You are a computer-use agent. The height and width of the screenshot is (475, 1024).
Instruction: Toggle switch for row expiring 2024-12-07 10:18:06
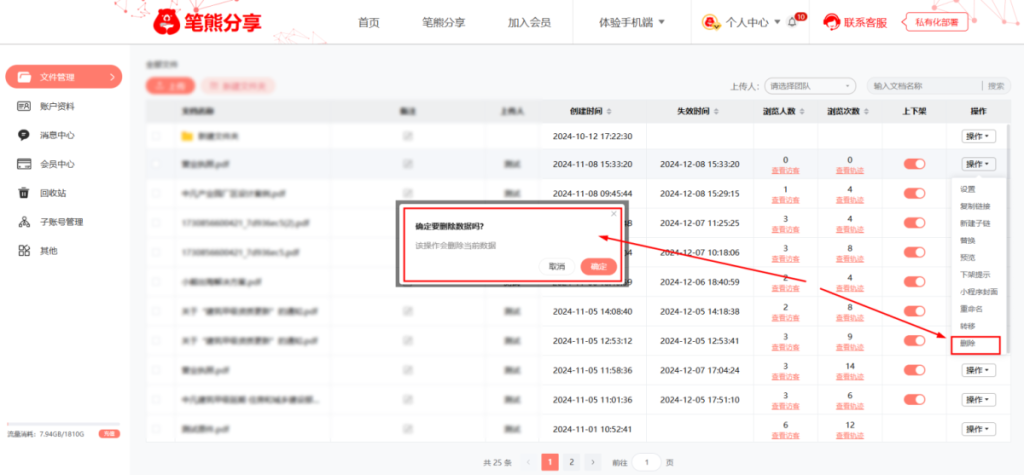(914, 252)
